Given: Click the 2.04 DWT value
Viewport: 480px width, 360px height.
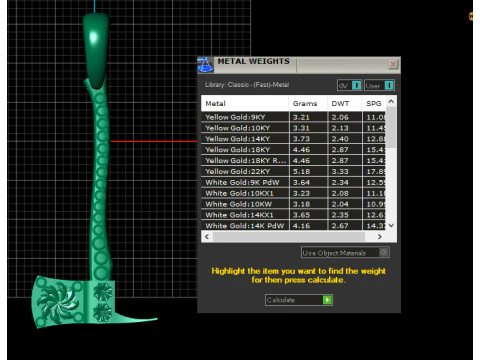Looking at the screenshot, I should point(340,204).
